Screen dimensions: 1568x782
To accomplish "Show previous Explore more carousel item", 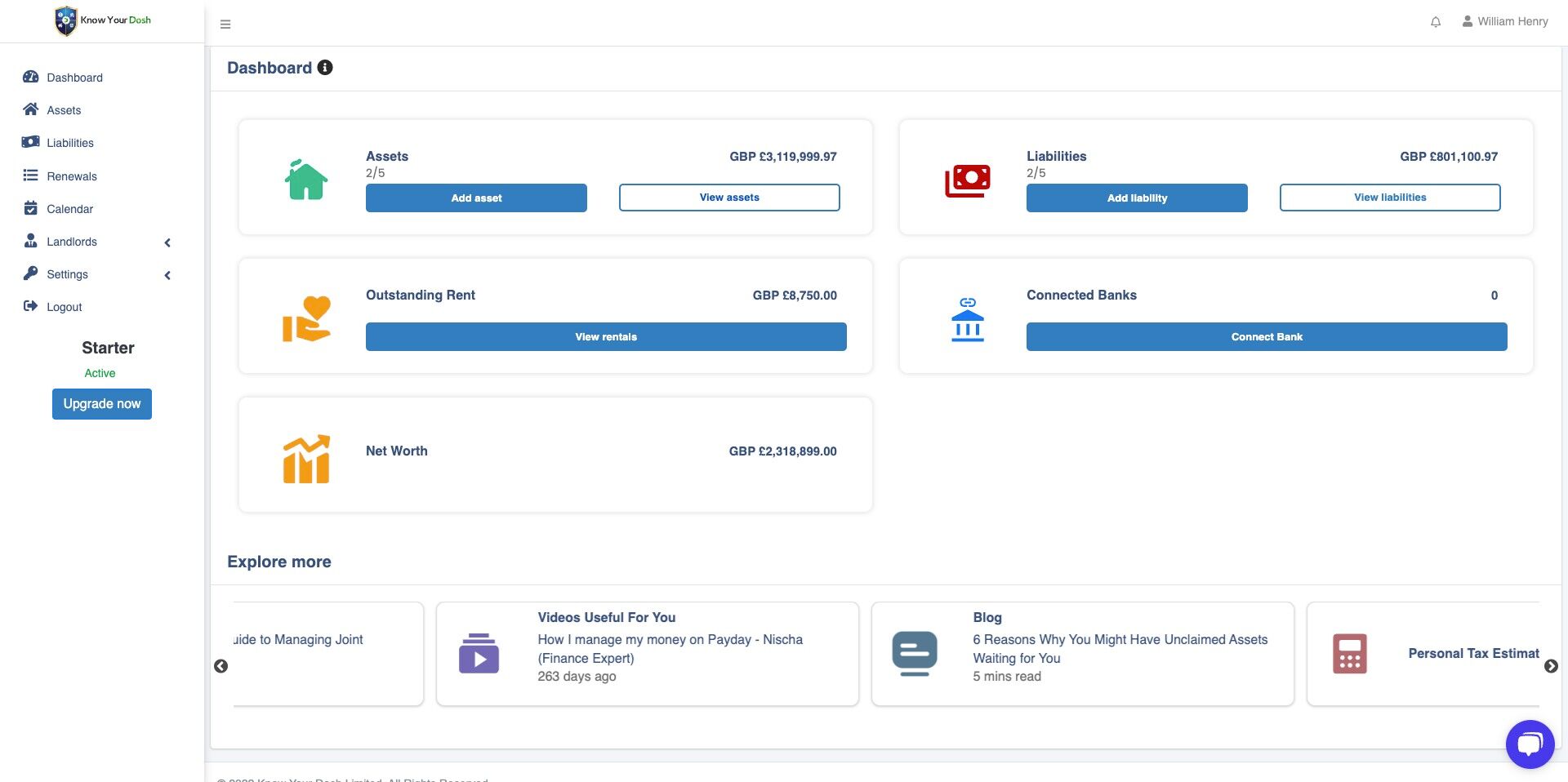I will tap(220, 666).
